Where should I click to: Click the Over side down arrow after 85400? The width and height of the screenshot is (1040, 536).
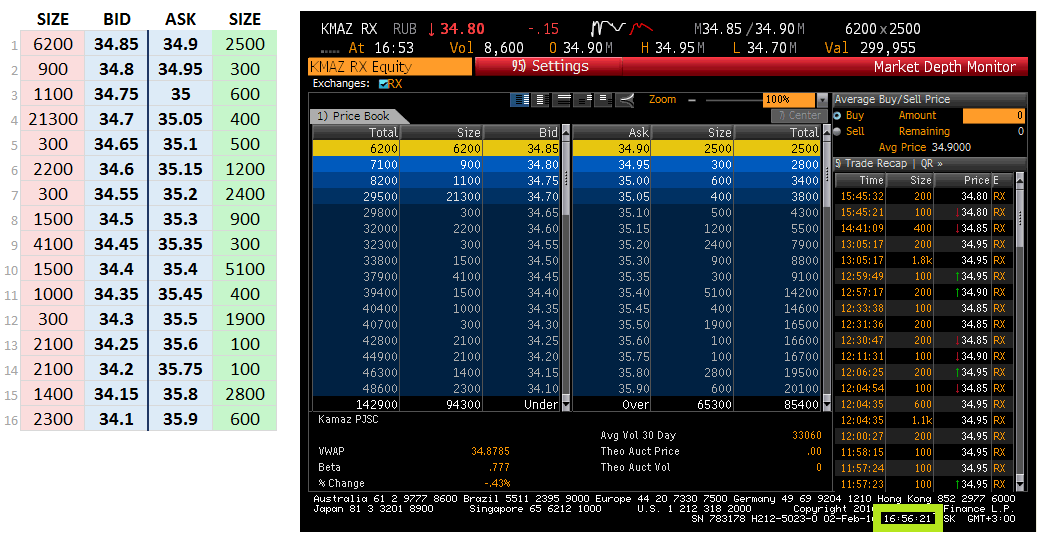click(x=826, y=404)
